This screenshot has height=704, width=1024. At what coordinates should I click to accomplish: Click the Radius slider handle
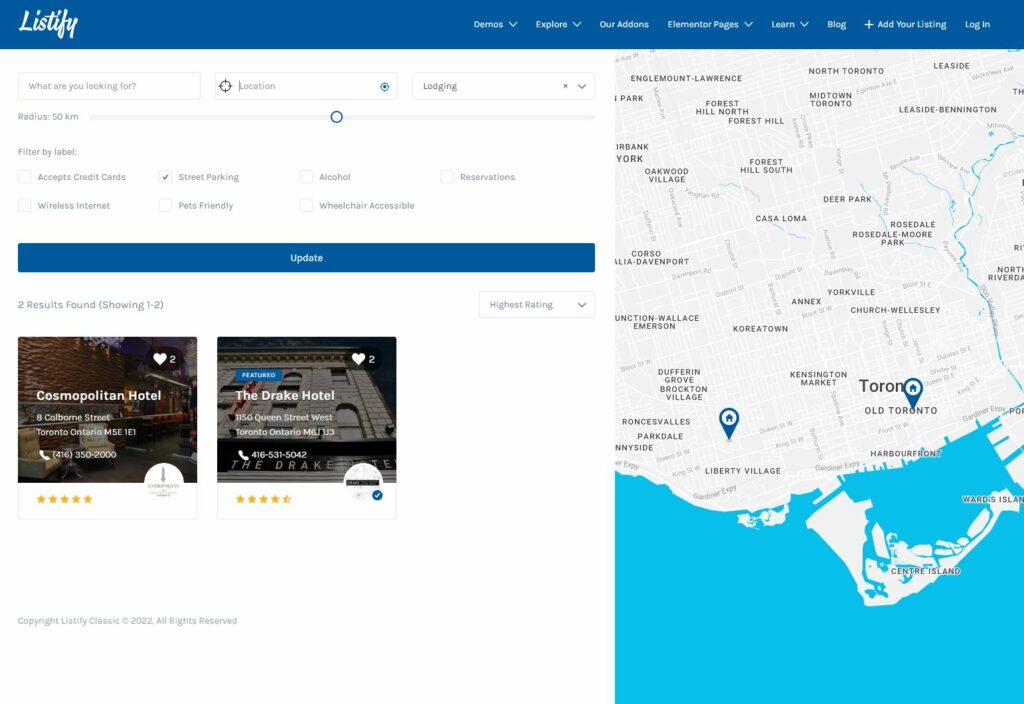[x=336, y=117]
